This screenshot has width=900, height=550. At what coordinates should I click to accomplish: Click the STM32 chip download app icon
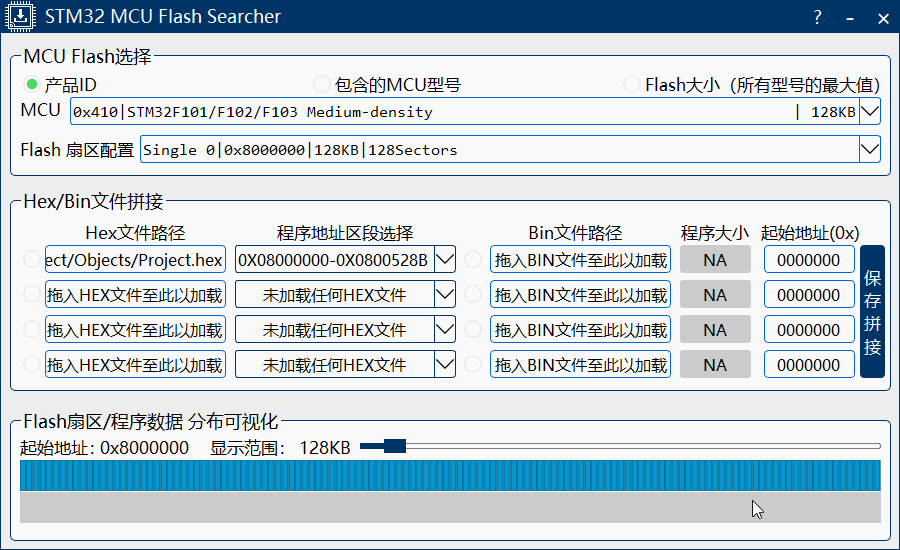click(20, 16)
